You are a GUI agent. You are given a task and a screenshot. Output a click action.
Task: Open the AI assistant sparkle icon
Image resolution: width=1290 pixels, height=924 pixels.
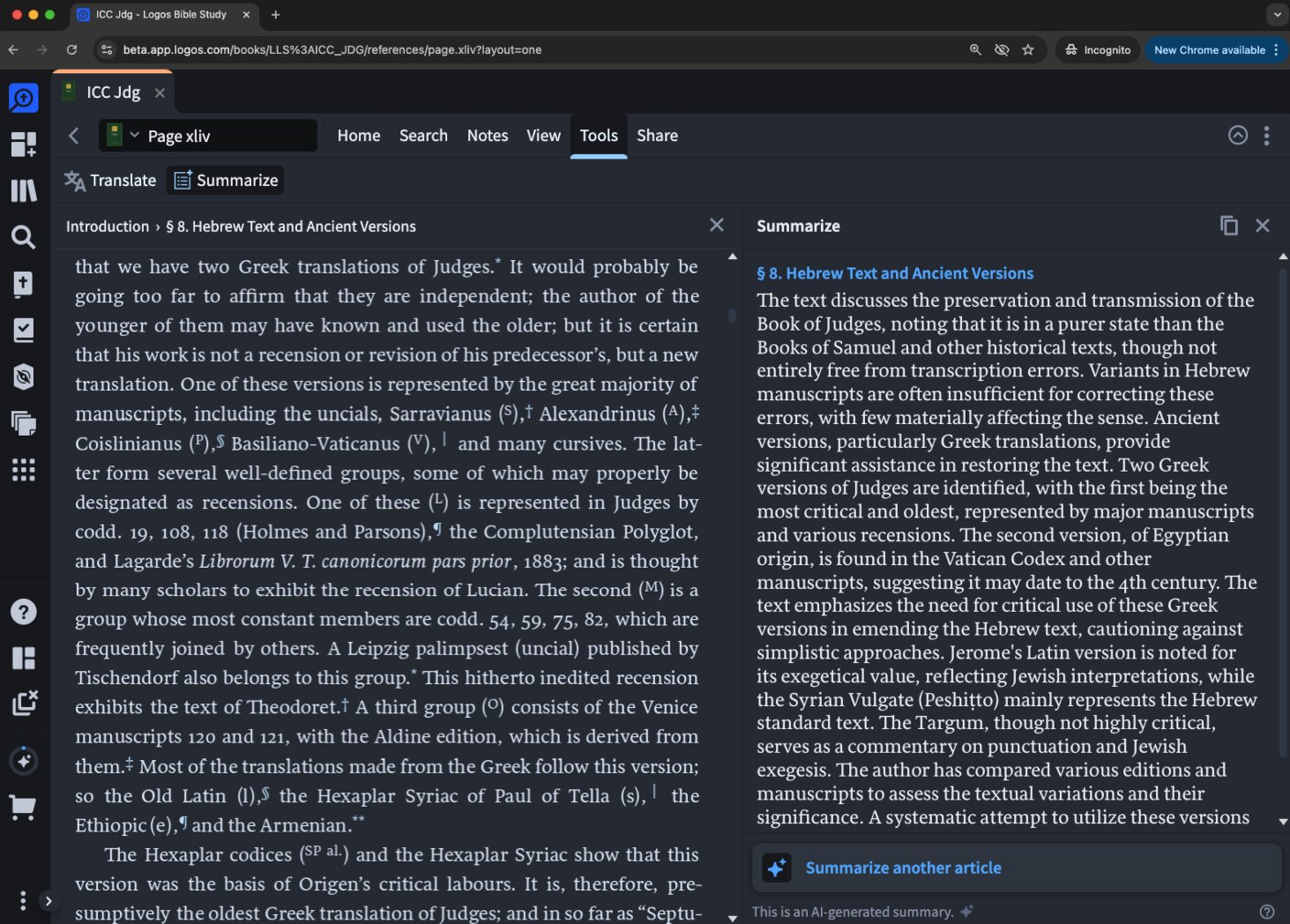tap(24, 760)
